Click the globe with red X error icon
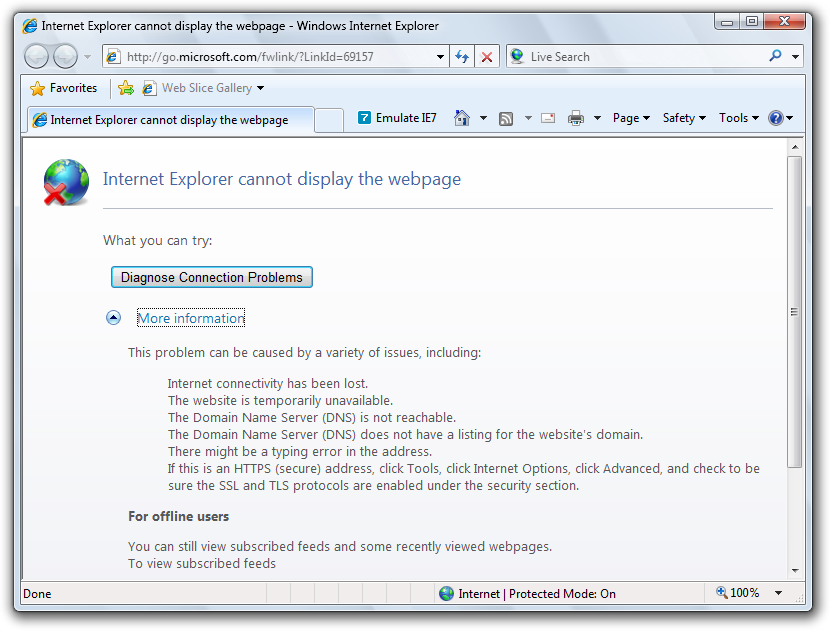The height and width of the screenshot is (632, 832). tap(66, 182)
